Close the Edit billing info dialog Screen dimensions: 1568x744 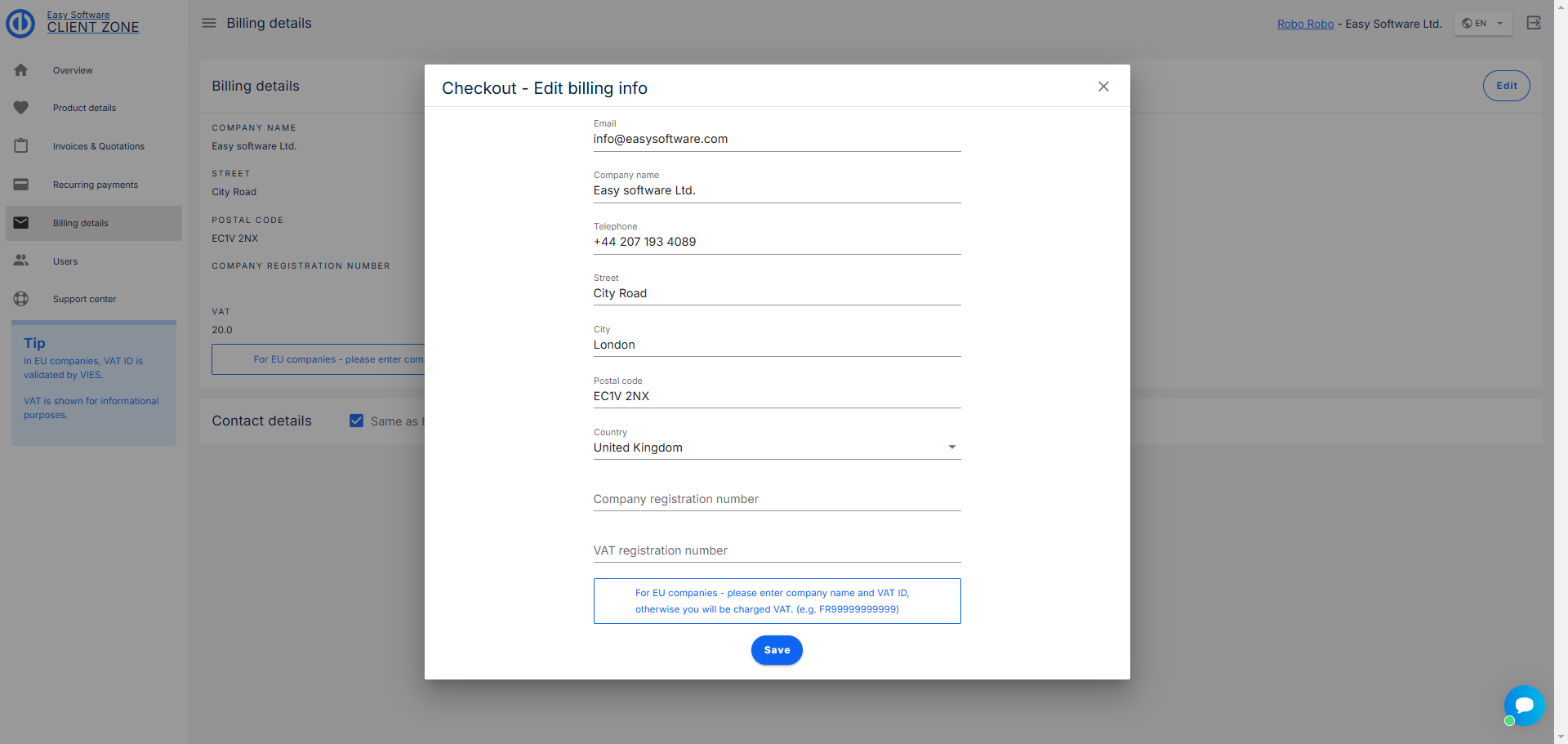coord(1103,87)
